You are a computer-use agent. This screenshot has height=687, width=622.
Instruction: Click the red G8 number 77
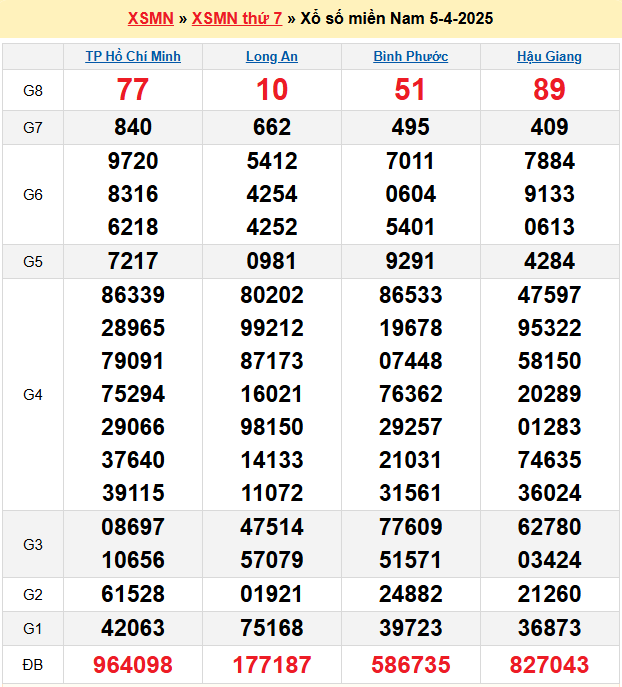tap(133, 90)
